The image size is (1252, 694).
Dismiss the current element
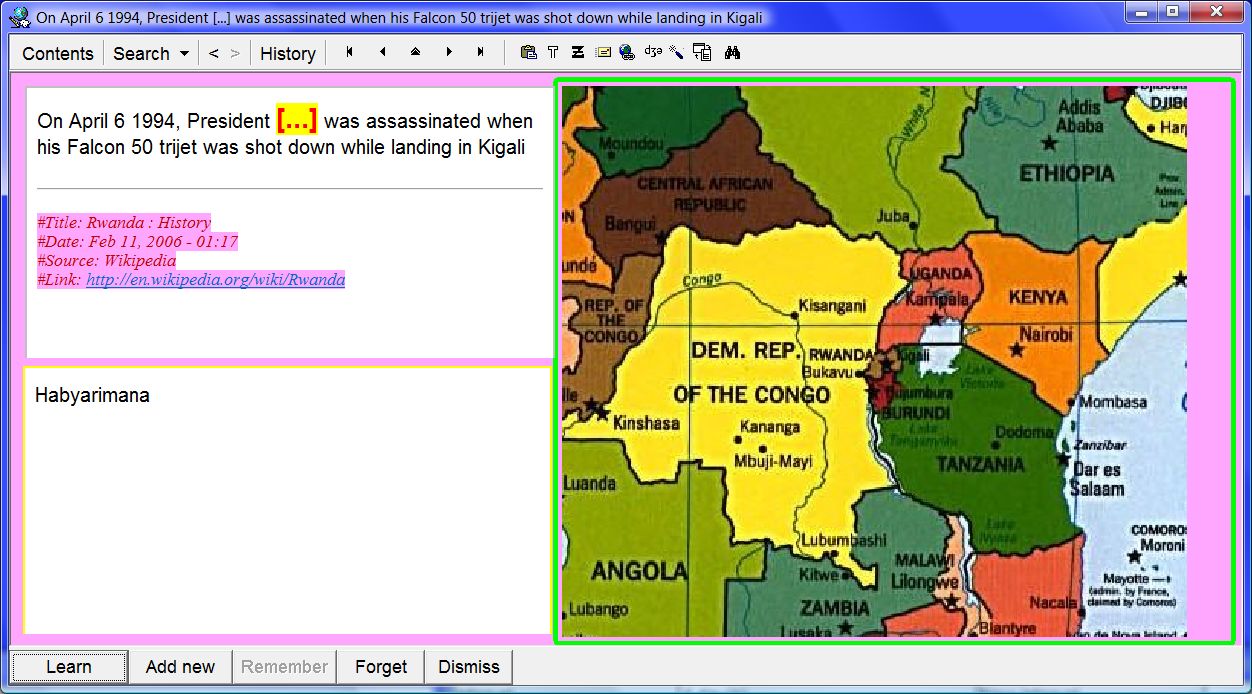click(x=468, y=667)
